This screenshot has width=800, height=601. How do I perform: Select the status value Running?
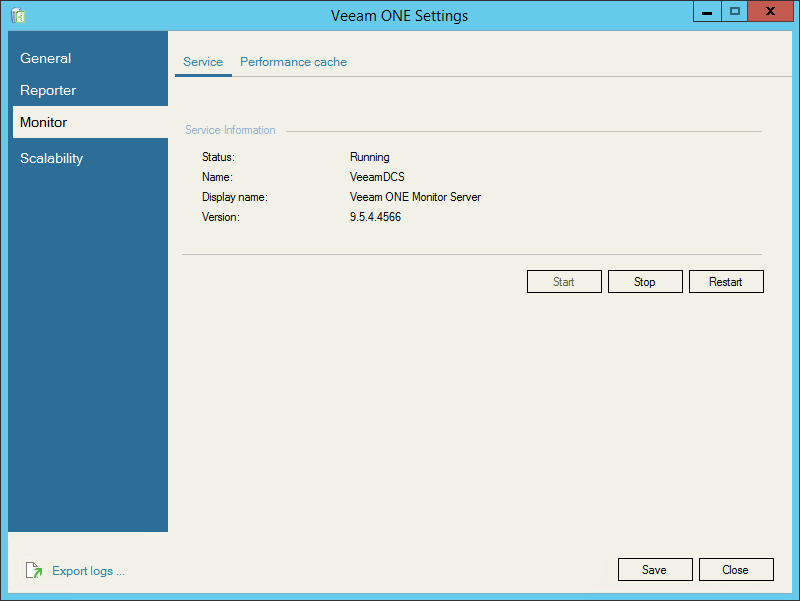tap(369, 157)
